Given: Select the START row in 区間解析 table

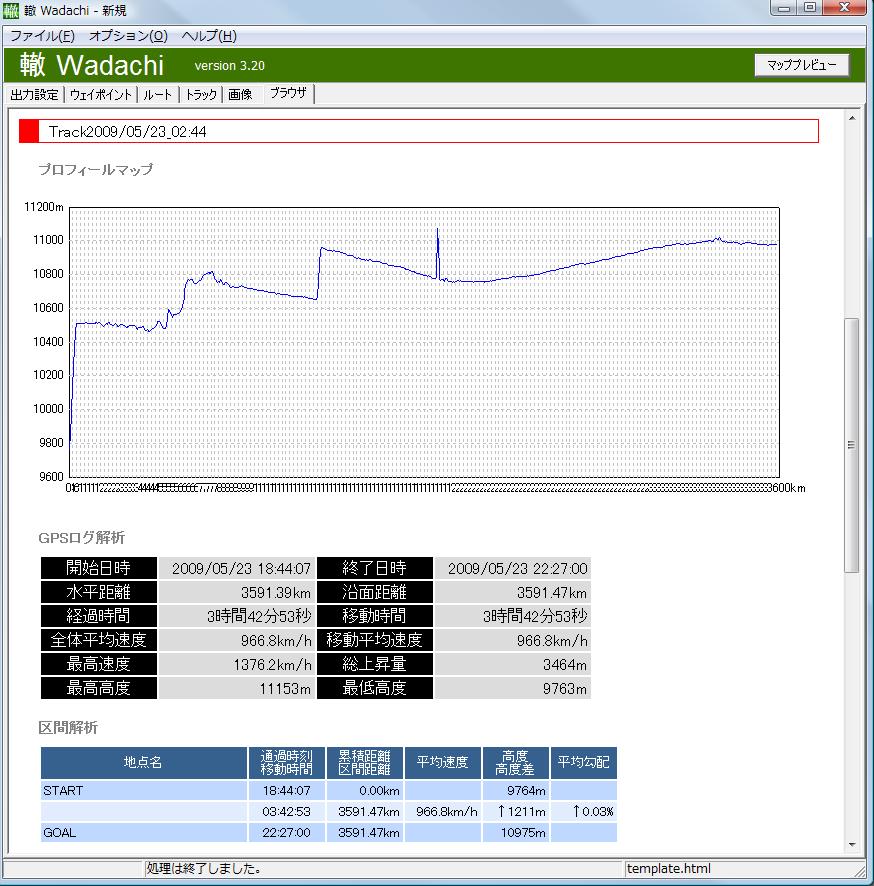Looking at the screenshot, I should tap(143, 790).
